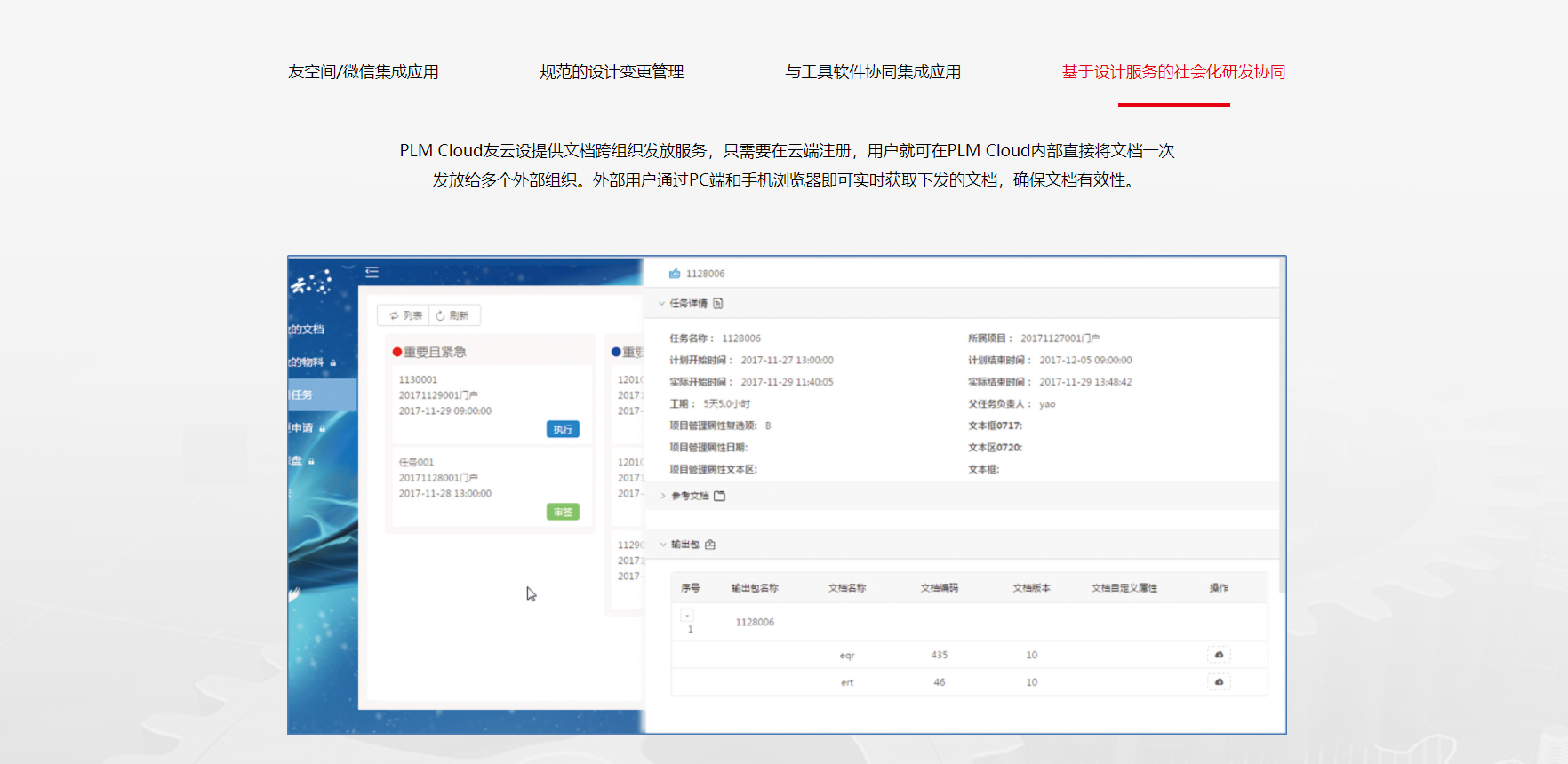
Task: Click the blue 执行 button on task 1130001
Action: pyautogui.click(x=563, y=429)
